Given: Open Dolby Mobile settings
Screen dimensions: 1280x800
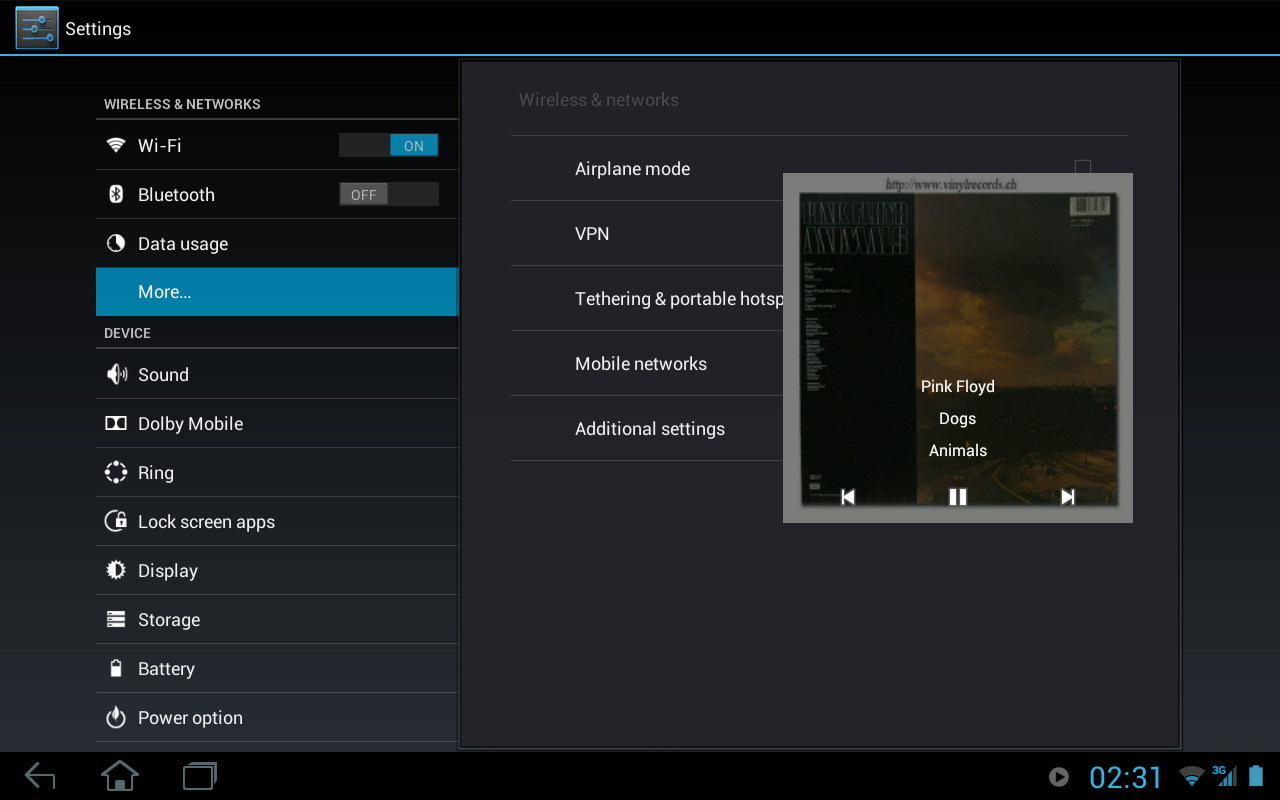Looking at the screenshot, I should coord(277,423).
